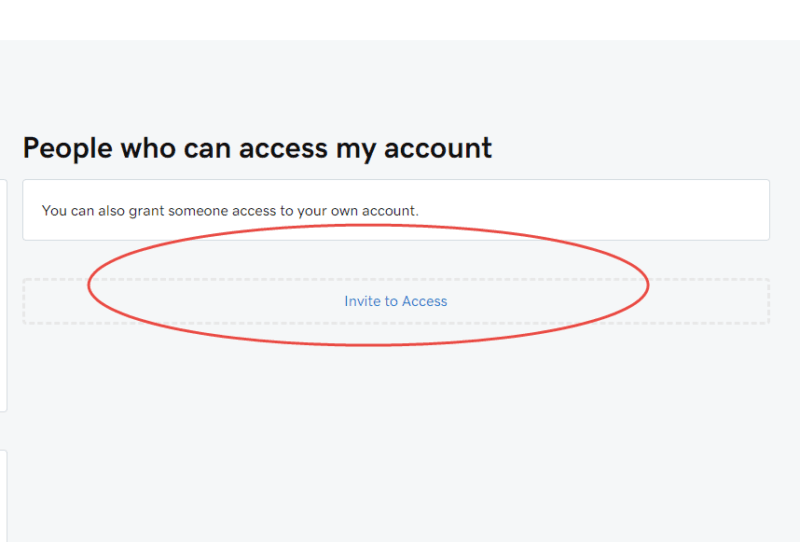The height and width of the screenshot is (542, 800).
Task: Click the word 'grant' in the description
Action: pos(146,211)
